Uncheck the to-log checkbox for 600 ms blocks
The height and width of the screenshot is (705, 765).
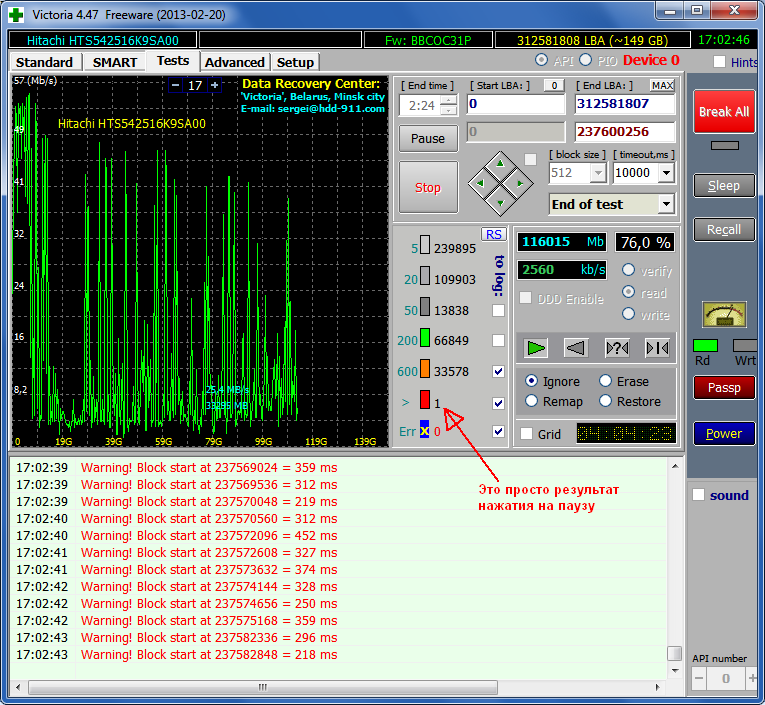point(499,372)
